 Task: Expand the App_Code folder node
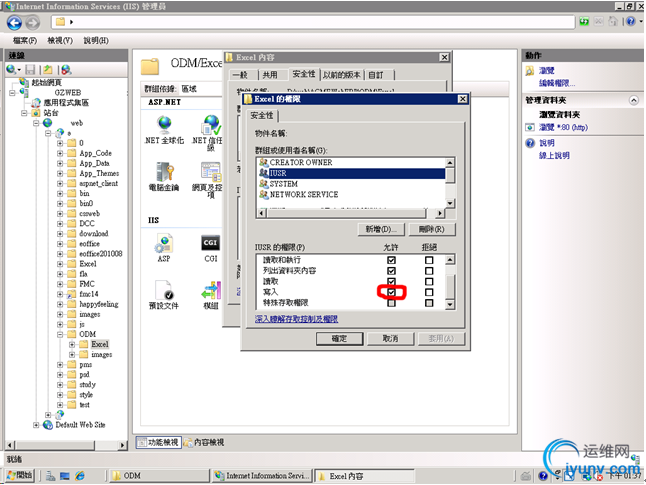pyautogui.click(x=60, y=153)
